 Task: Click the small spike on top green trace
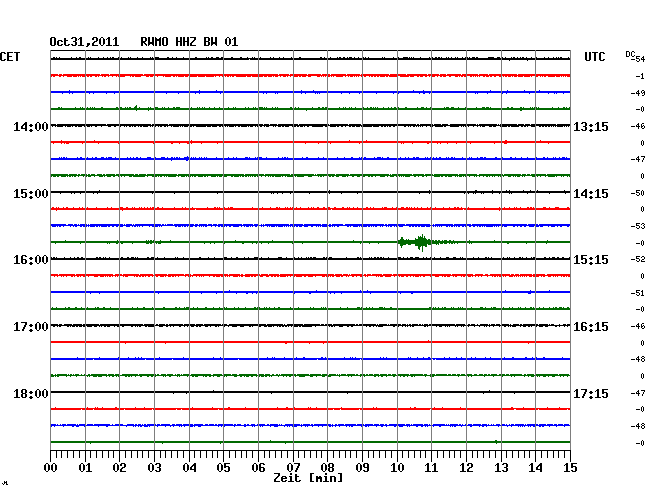[x=136, y=108]
